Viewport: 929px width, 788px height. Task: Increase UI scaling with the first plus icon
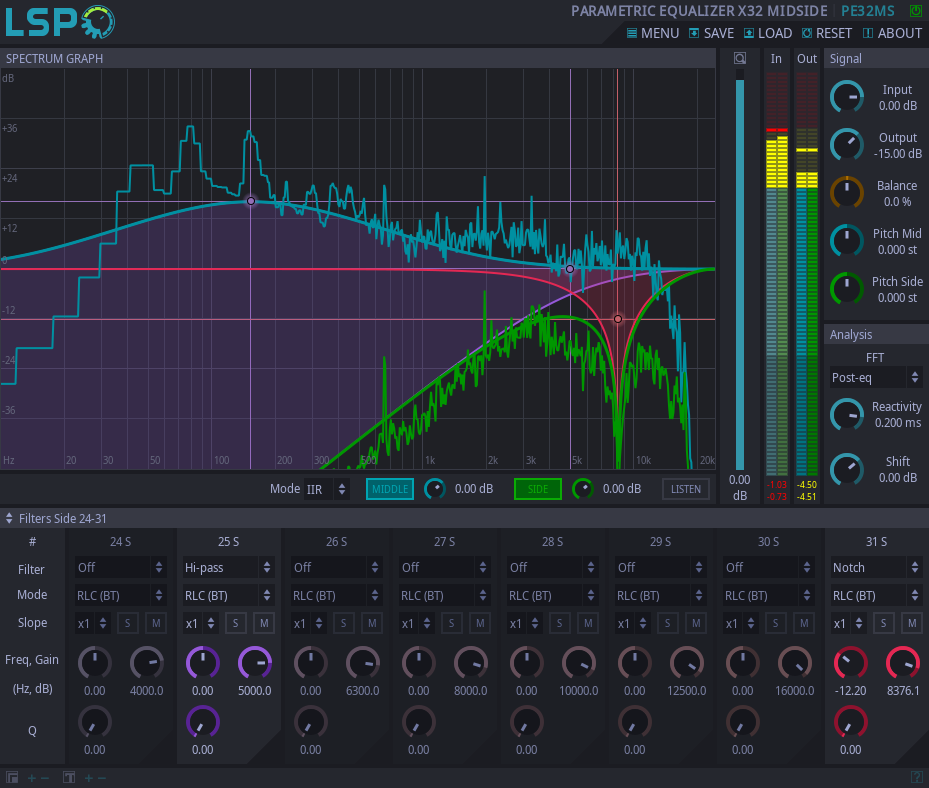click(31, 778)
